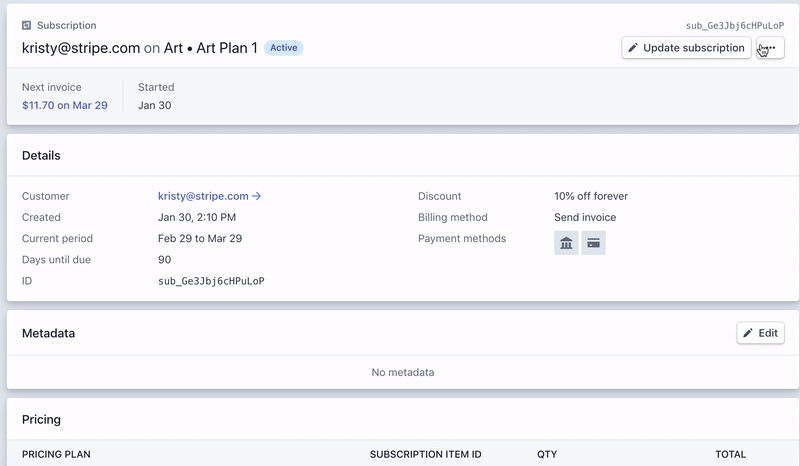This screenshot has height=466, width=800.
Task: Click the Days until due value 90
Action: pyautogui.click(x=164, y=259)
